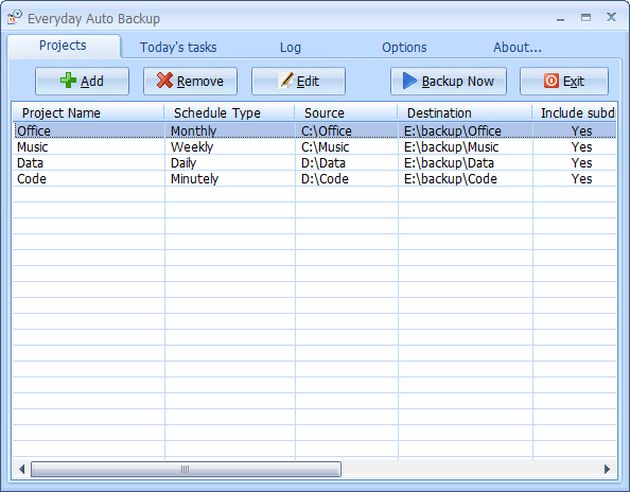This screenshot has height=492, width=630.
Task: Sort by Schedule Type column header
Action: pos(215,113)
